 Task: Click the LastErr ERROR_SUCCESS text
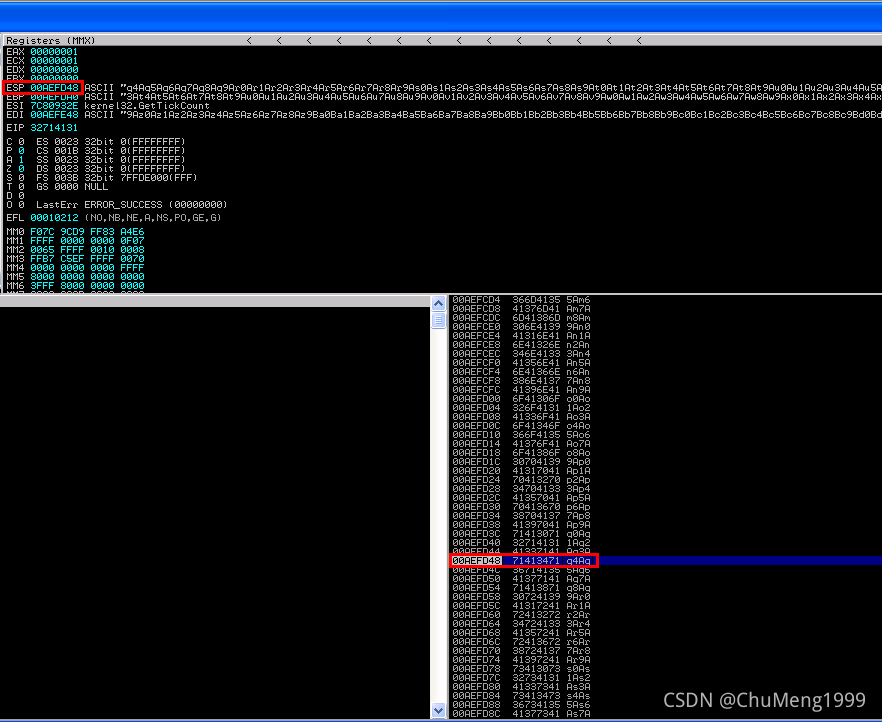pyautogui.click(x=132, y=205)
